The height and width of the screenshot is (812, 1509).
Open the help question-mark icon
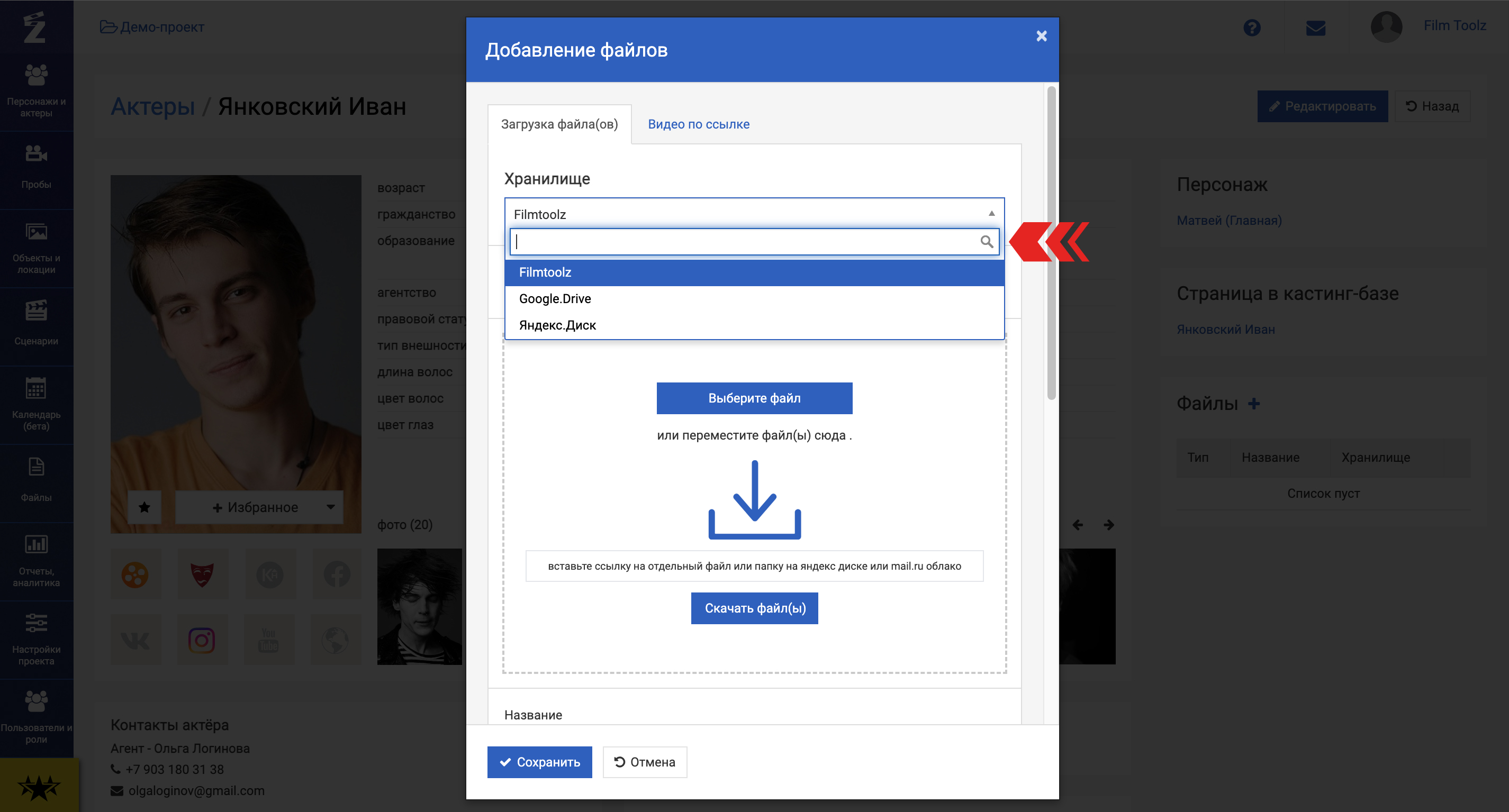pyautogui.click(x=1252, y=28)
